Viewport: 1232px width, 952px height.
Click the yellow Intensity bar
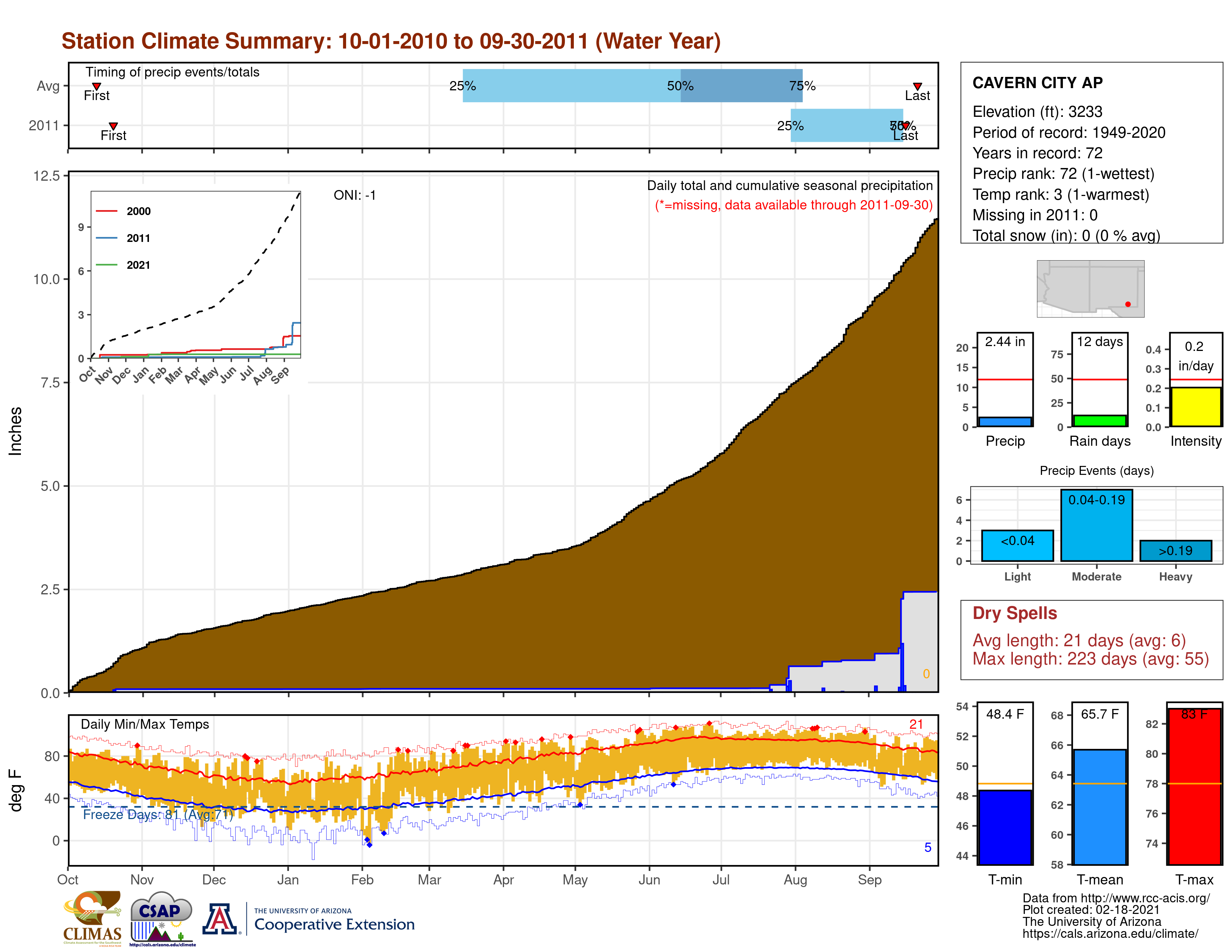pyautogui.click(x=1195, y=407)
